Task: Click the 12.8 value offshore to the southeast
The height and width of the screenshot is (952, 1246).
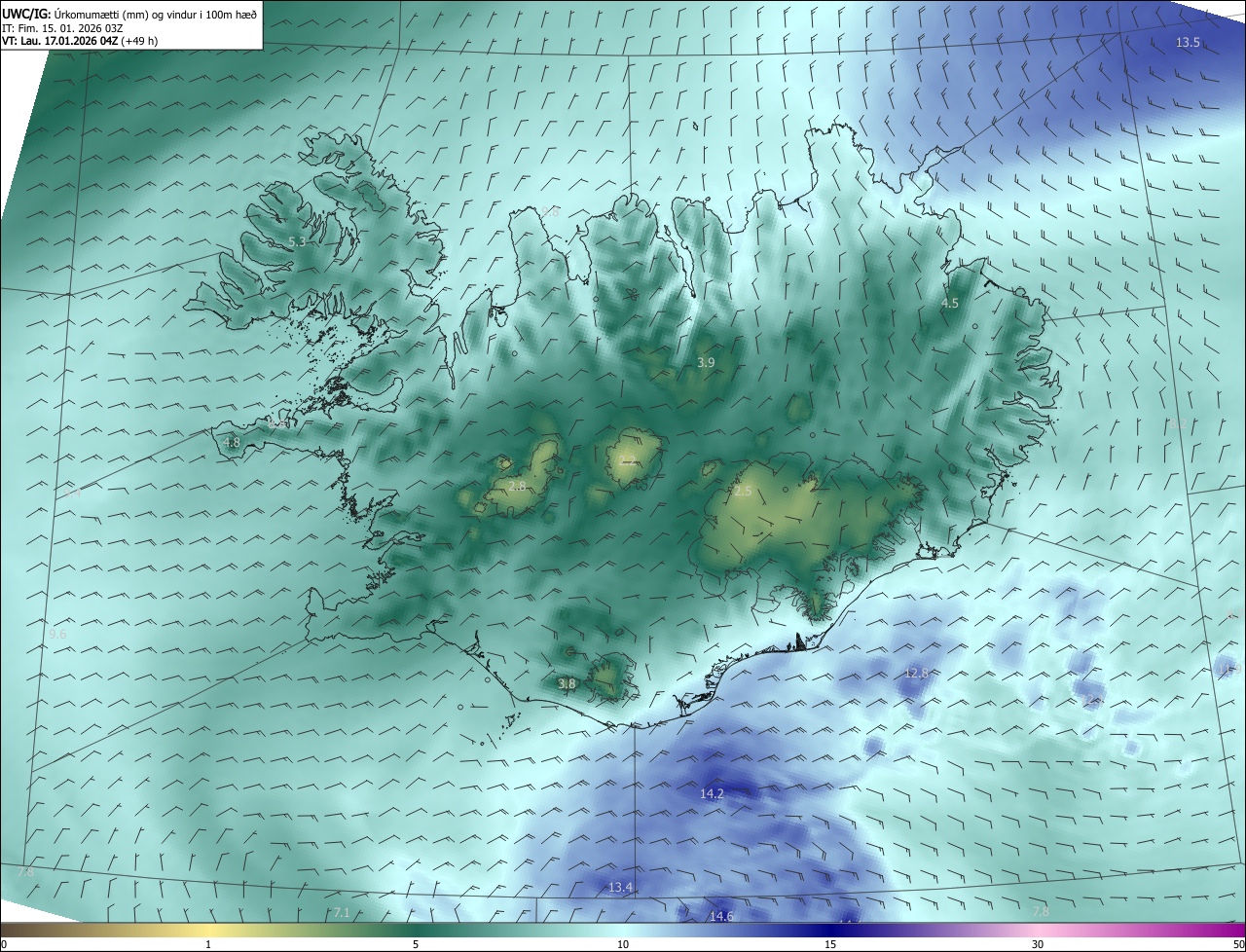Action: point(916,674)
